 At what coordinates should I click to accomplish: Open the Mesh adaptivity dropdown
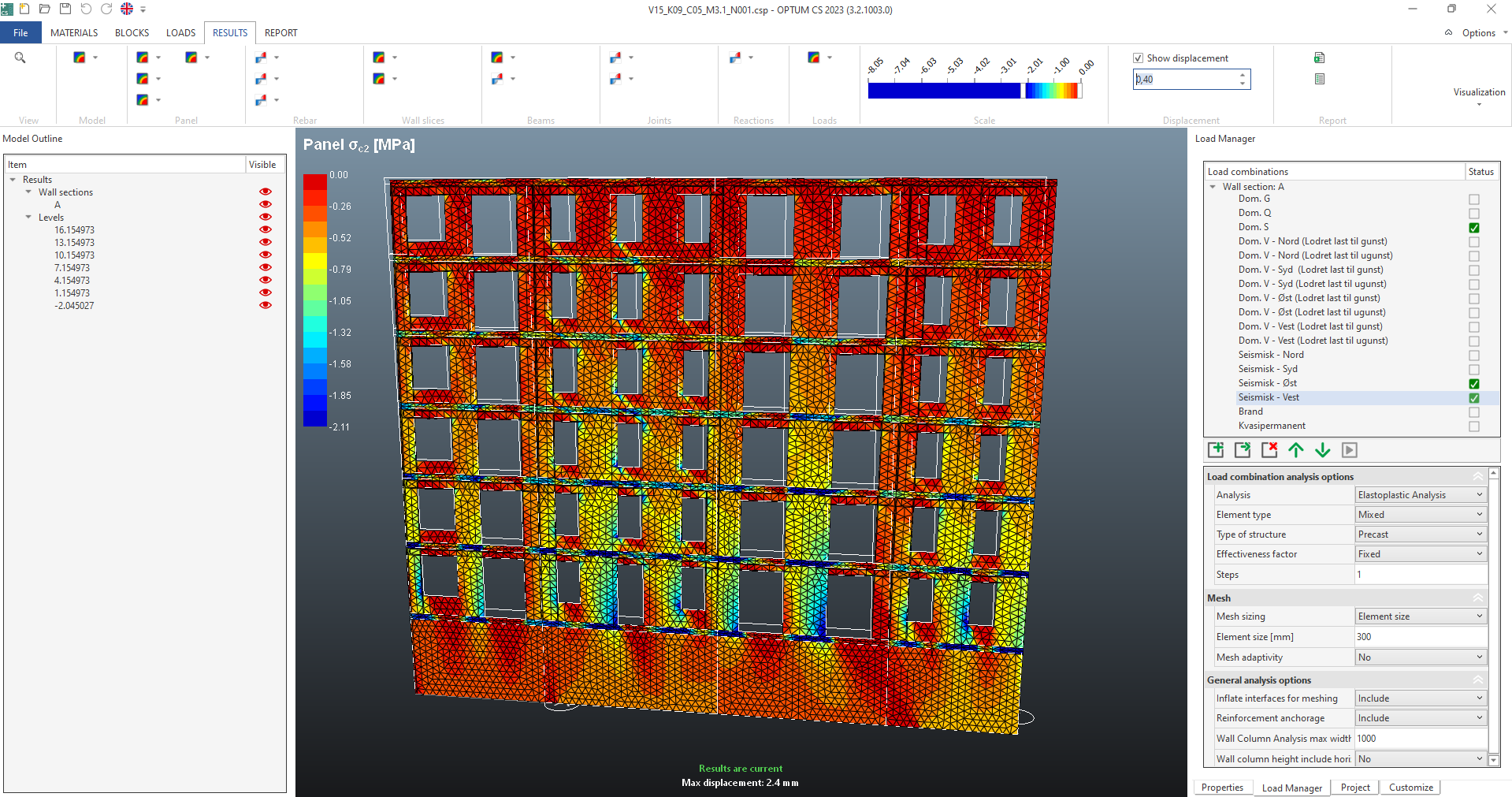click(x=1479, y=657)
